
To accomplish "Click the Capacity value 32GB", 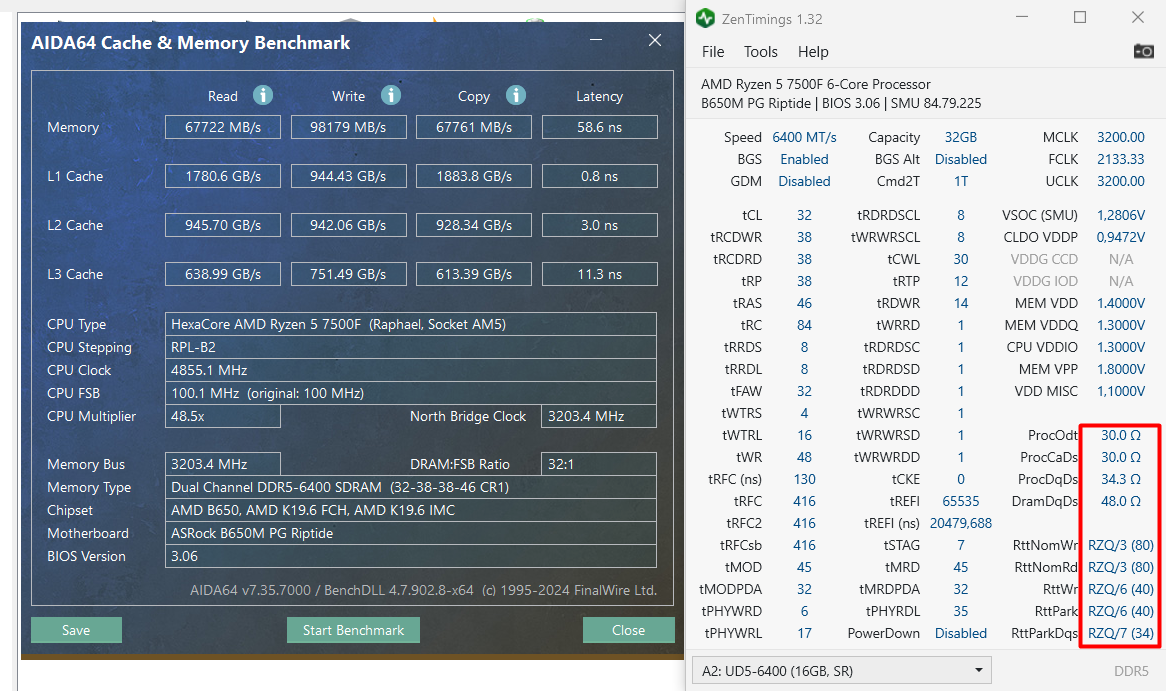I will pos(961,138).
